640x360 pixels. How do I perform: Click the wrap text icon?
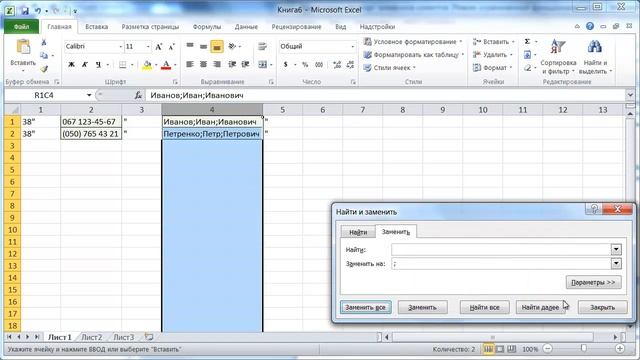pyautogui.click(x=262, y=47)
